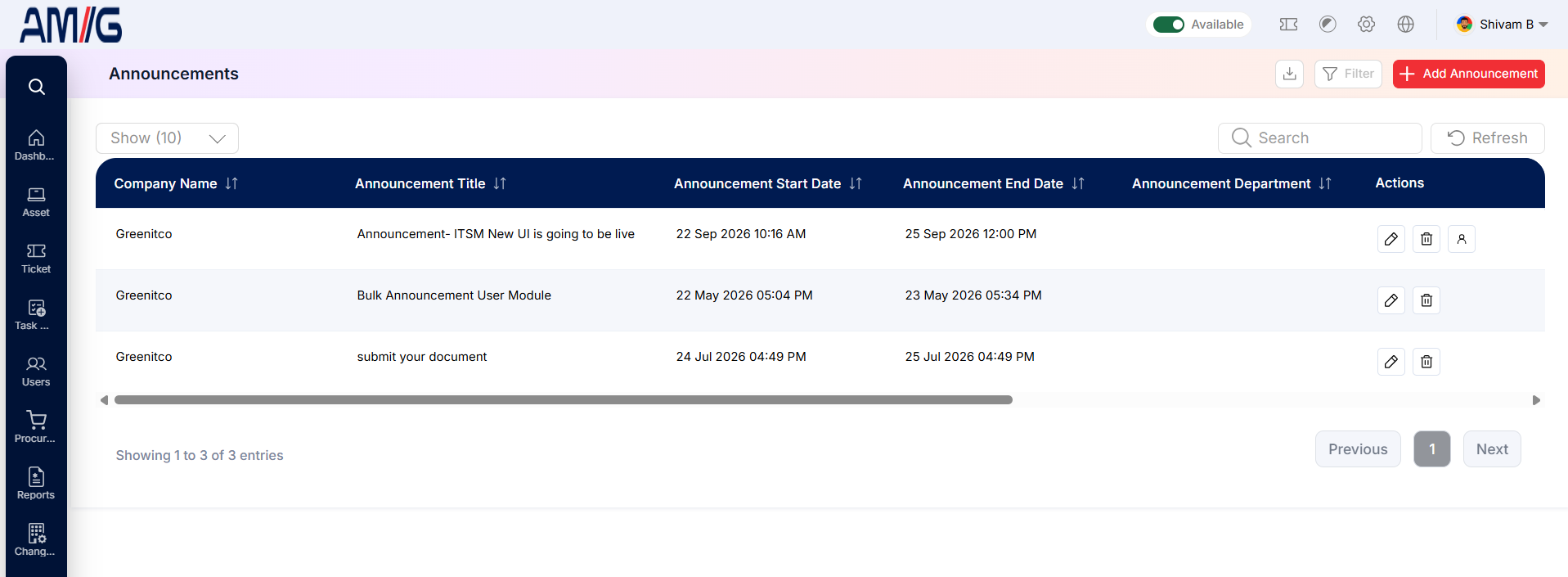Sort by Announcement Title column

tap(500, 183)
